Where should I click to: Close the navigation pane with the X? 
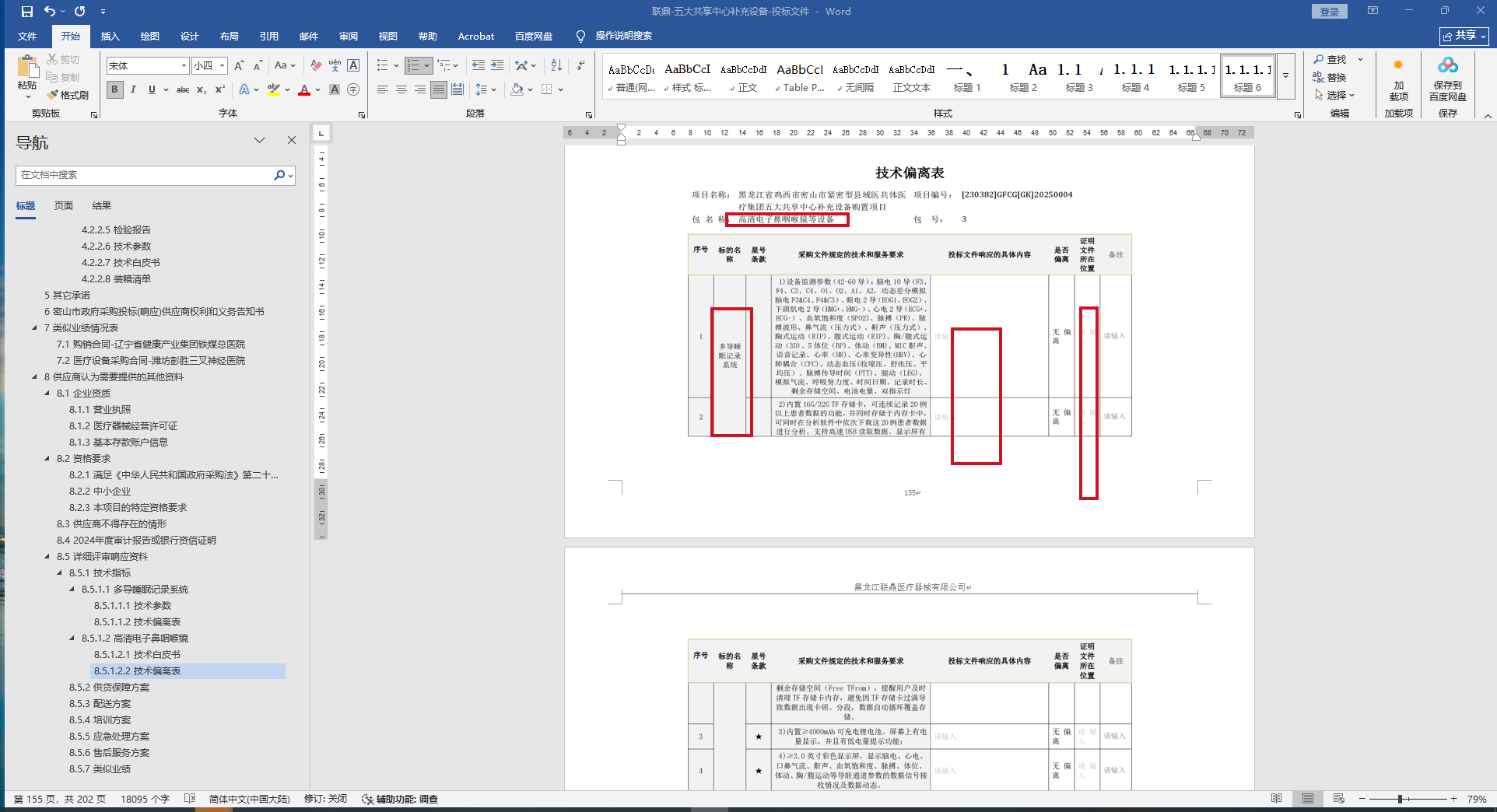pos(292,140)
